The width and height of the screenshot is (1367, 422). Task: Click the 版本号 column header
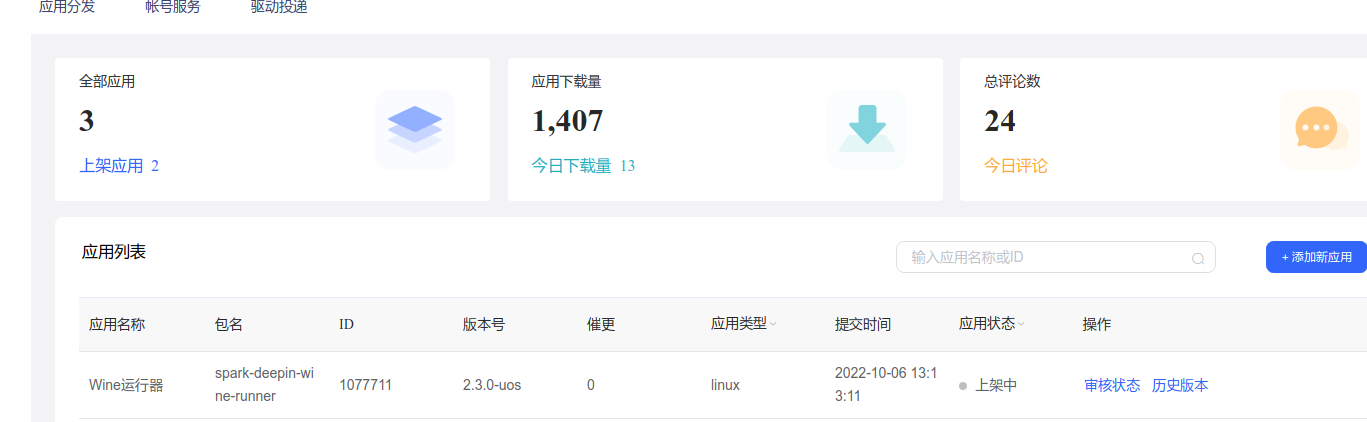[x=484, y=324]
